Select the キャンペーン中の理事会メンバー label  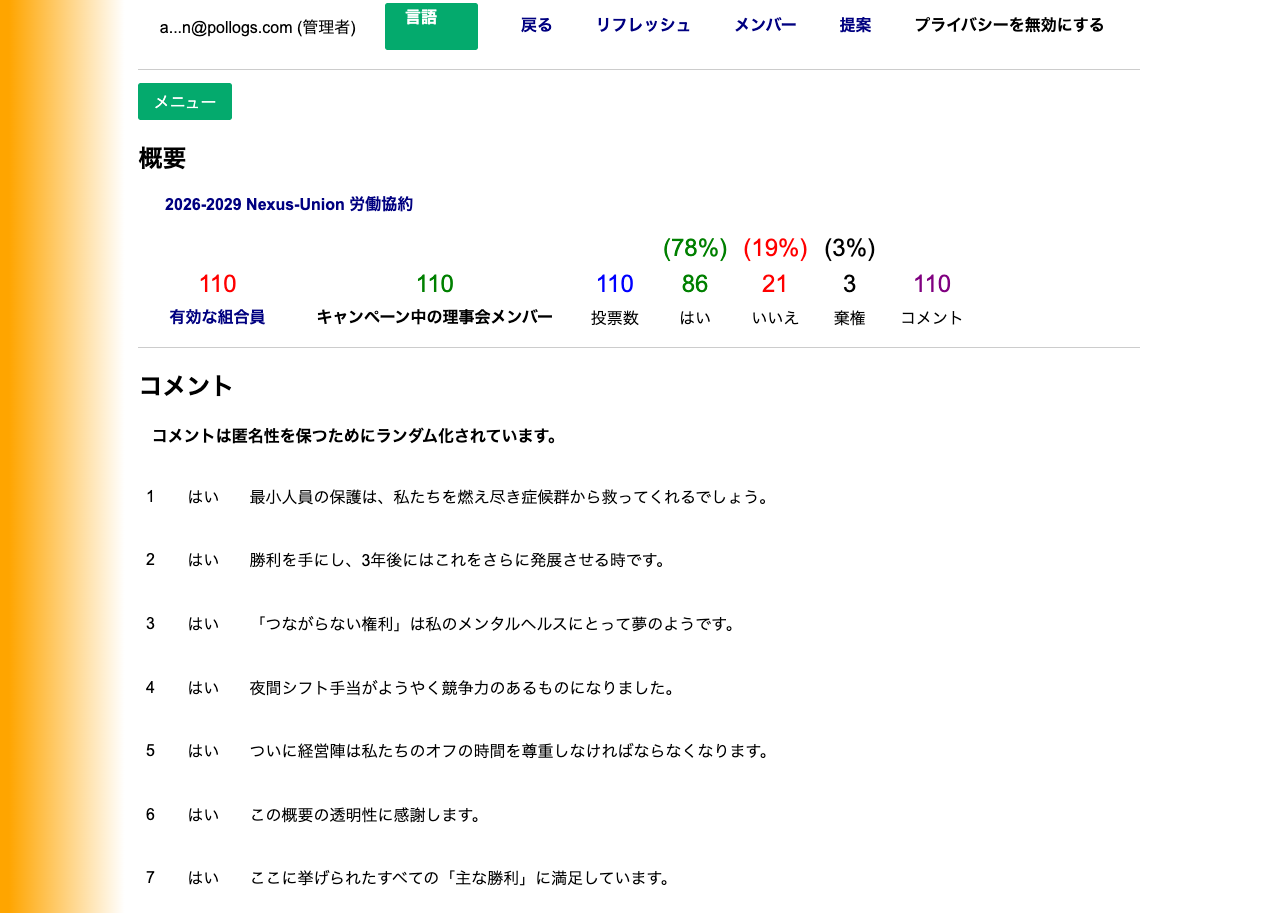434,317
